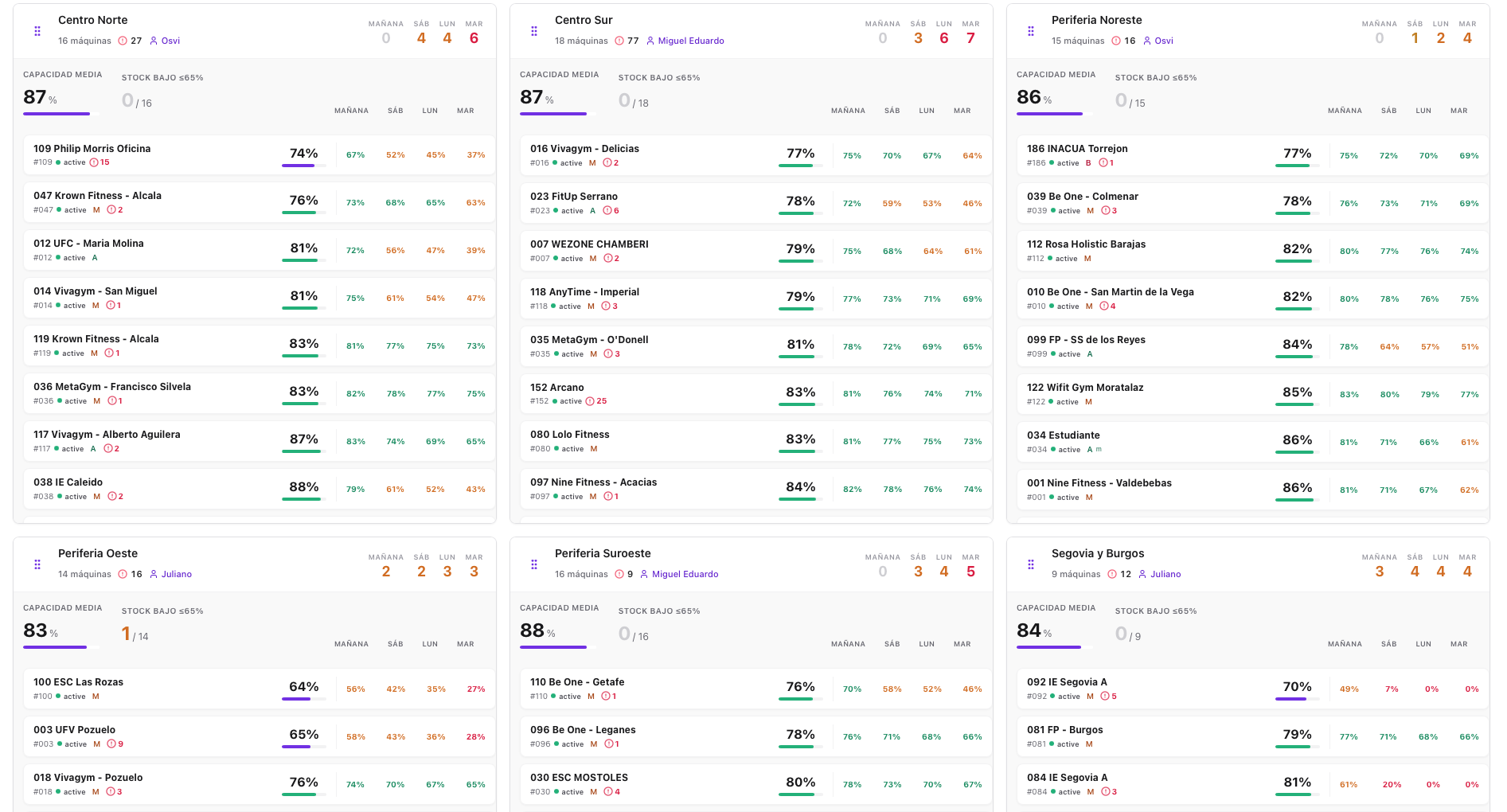Open the 047 Krown Fitness - Alcala row
This screenshot has width=1507, height=812.
(x=260, y=203)
